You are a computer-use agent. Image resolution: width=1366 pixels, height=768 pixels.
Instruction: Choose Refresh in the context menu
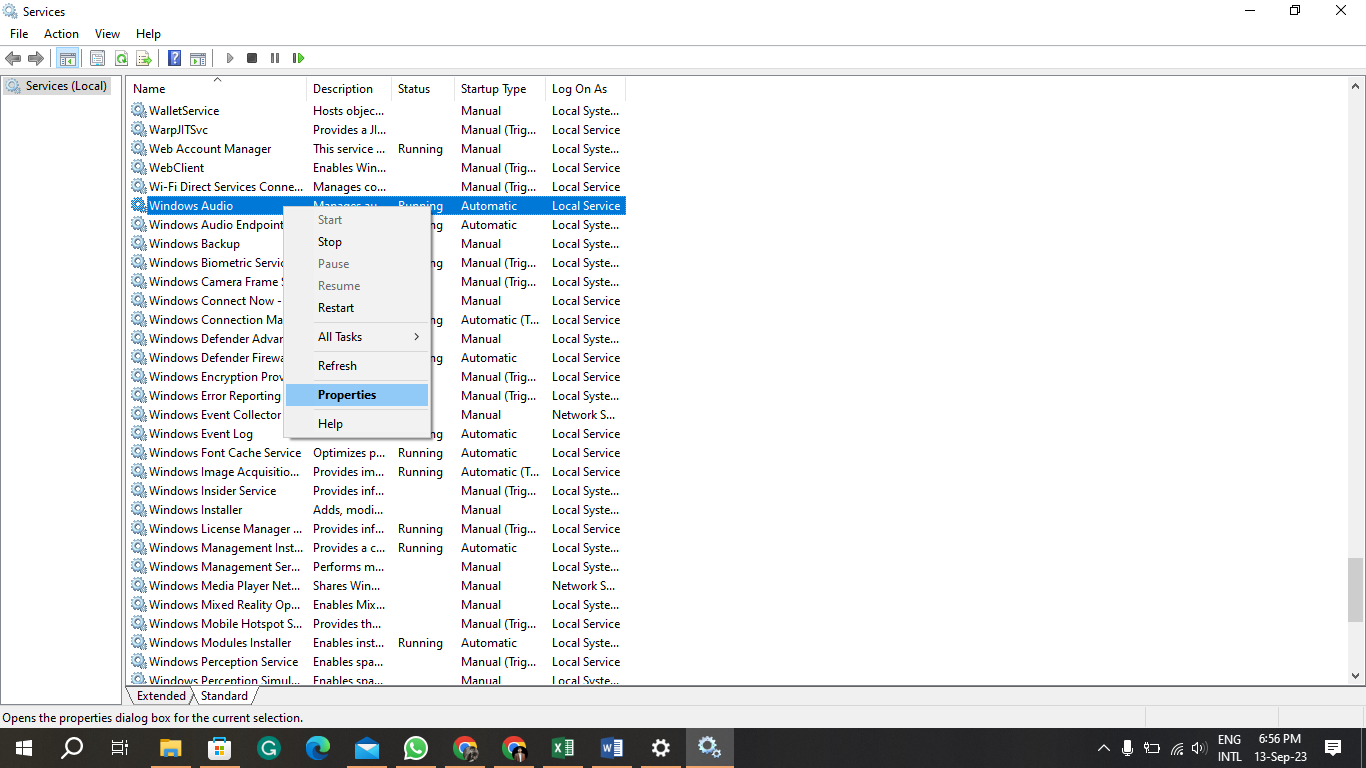pyautogui.click(x=357, y=366)
